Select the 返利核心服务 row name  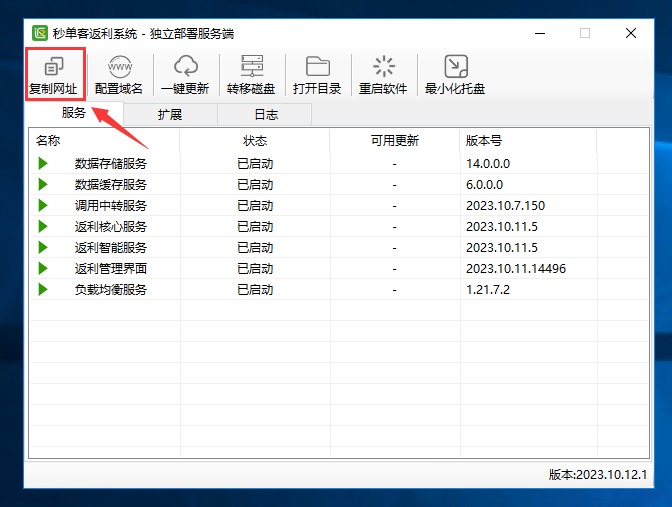click(x=111, y=227)
